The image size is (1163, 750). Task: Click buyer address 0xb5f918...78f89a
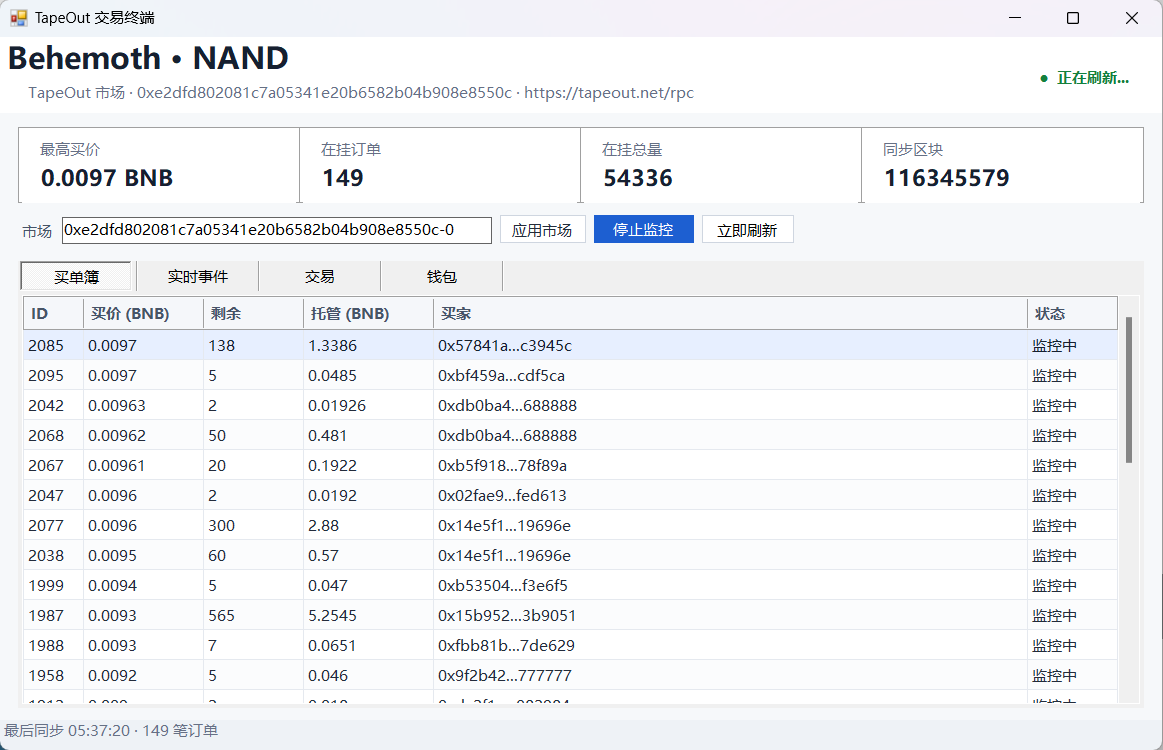pyautogui.click(x=502, y=466)
